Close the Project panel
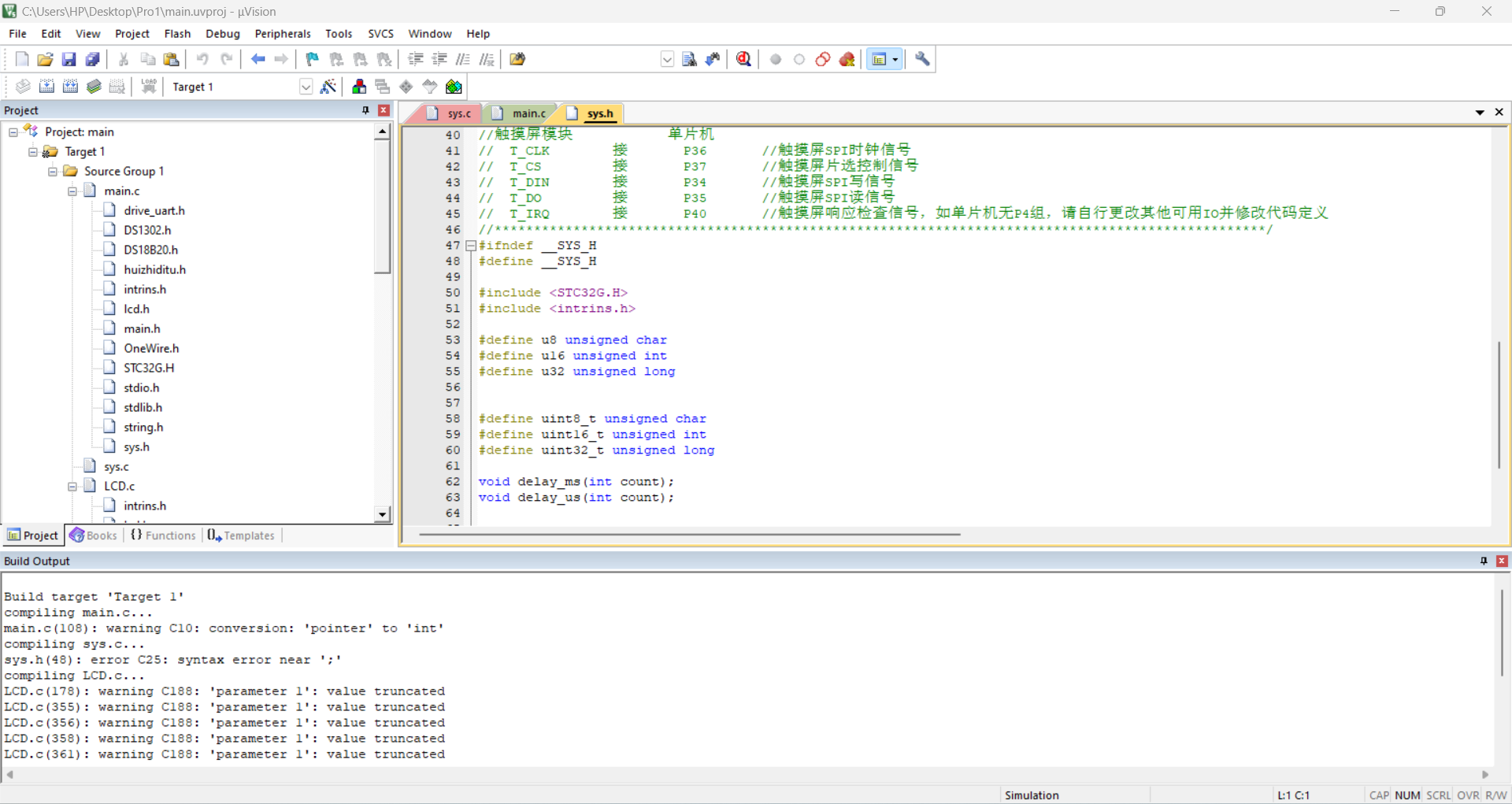 click(x=384, y=110)
